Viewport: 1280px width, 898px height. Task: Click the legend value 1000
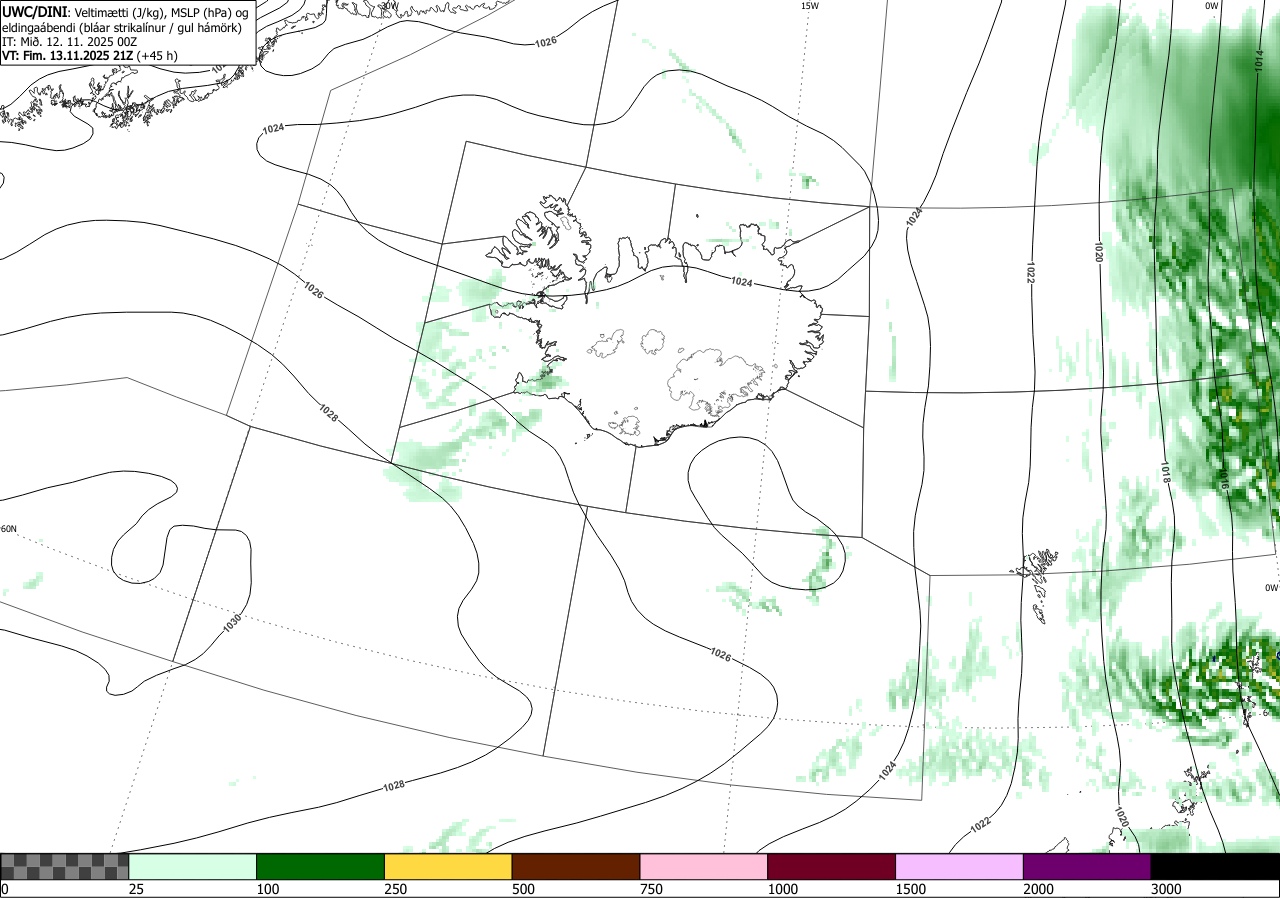click(x=783, y=889)
